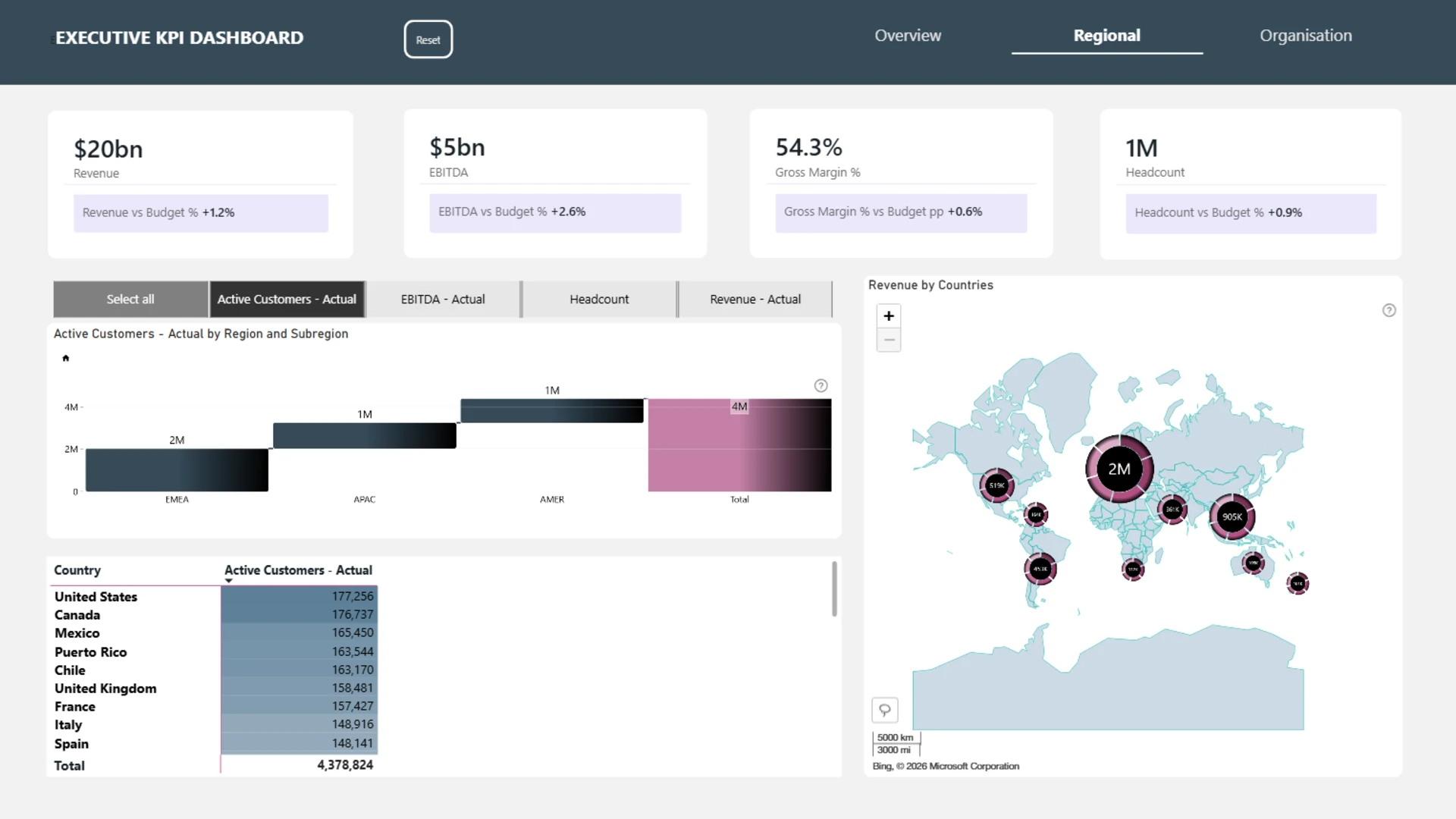Click sort arrow under Active Customers column

(x=228, y=581)
